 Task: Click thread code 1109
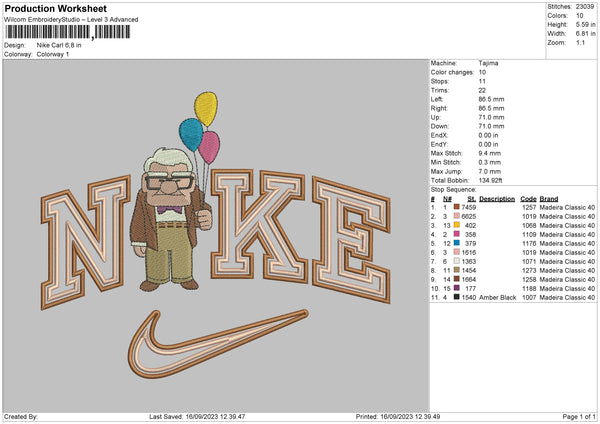pyautogui.click(x=529, y=235)
